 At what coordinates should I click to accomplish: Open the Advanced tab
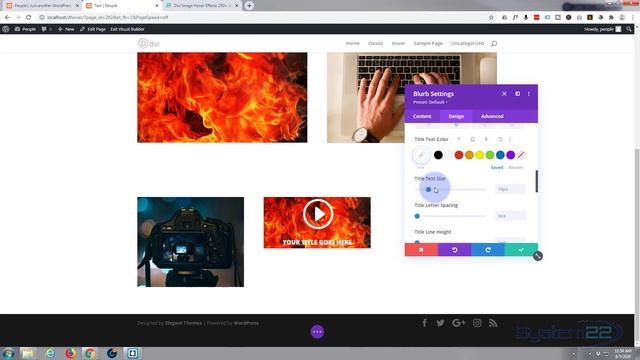492,116
